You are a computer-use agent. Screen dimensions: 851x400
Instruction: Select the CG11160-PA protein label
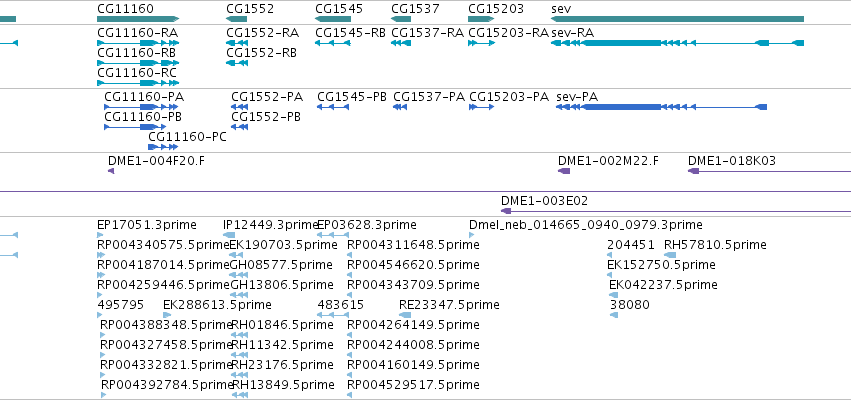point(144,97)
